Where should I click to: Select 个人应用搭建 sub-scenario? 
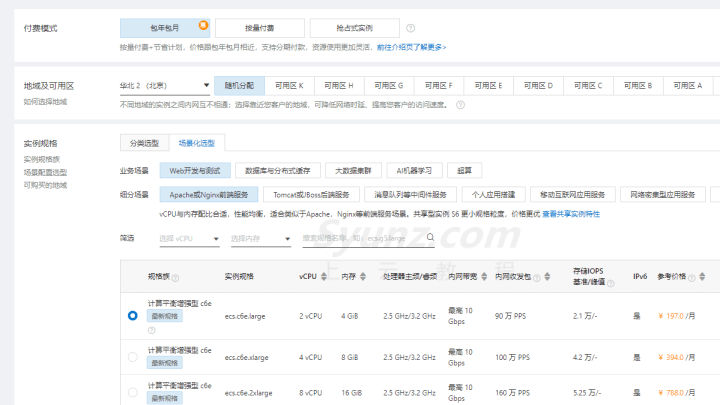(x=494, y=195)
